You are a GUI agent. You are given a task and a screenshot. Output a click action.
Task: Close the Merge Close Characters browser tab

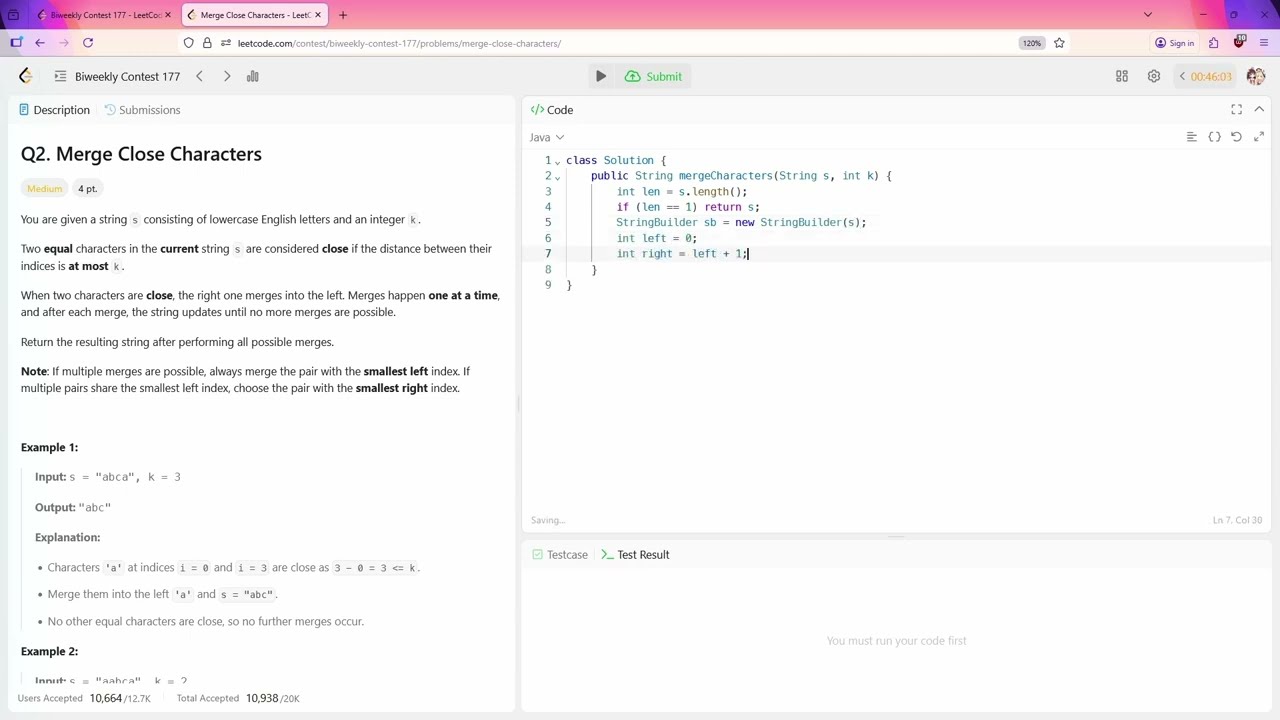click(x=318, y=15)
